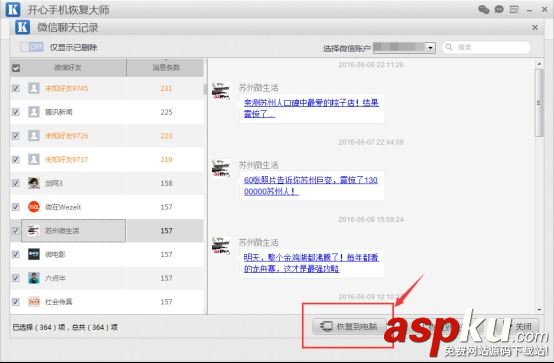
Task: Click 苏州微生活 avatar in friend list
Action: coord(34,230)
